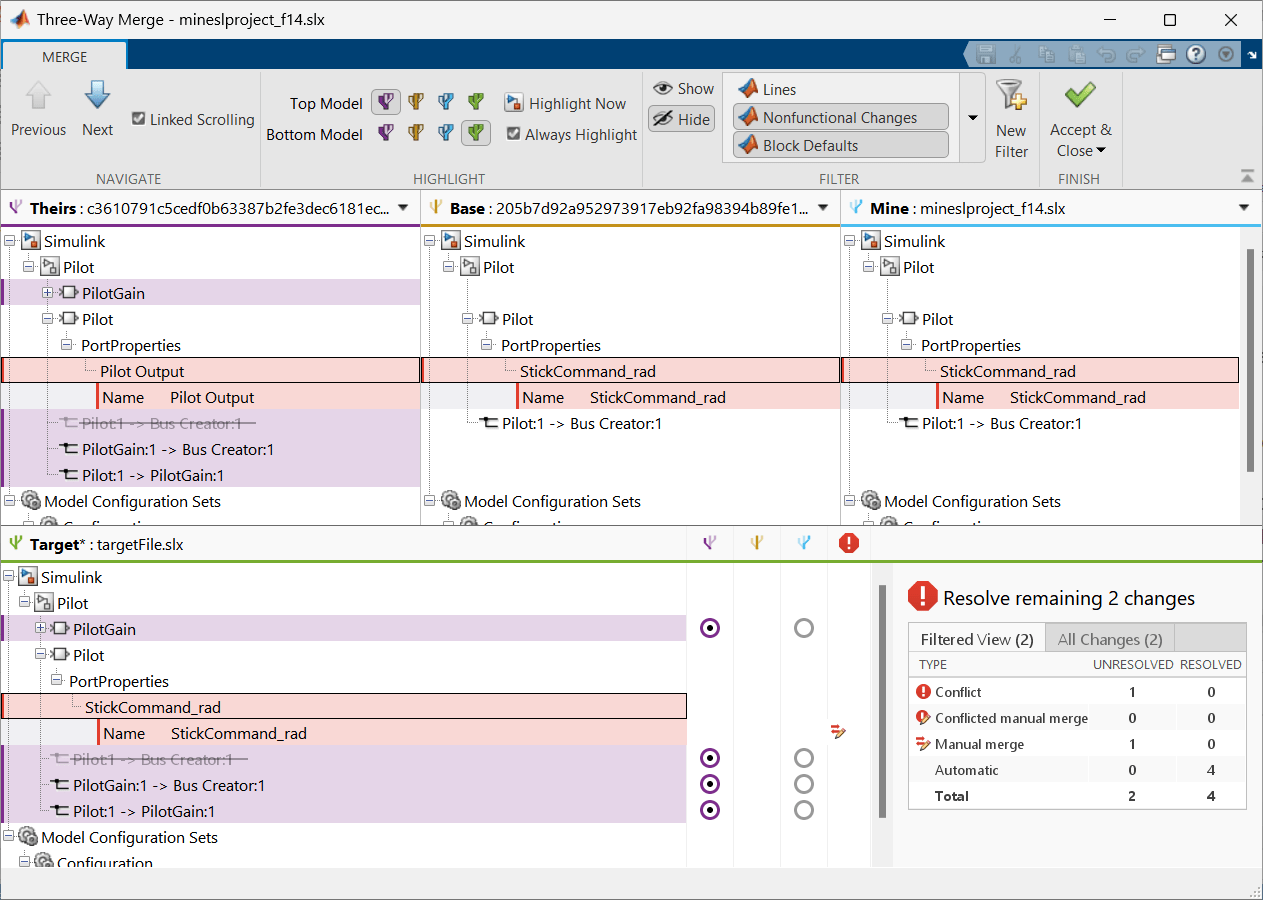Disable the Always Highlight checkbox

(513, 134)
